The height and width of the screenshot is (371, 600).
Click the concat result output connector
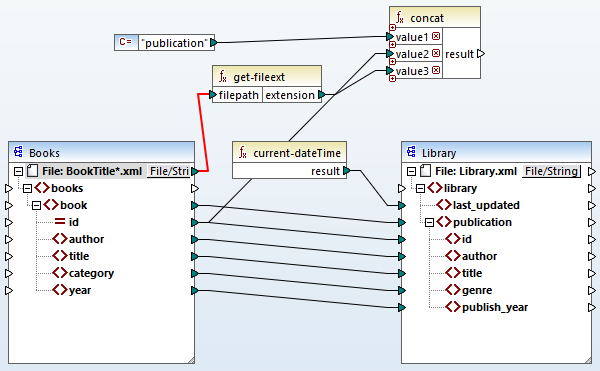481,54
